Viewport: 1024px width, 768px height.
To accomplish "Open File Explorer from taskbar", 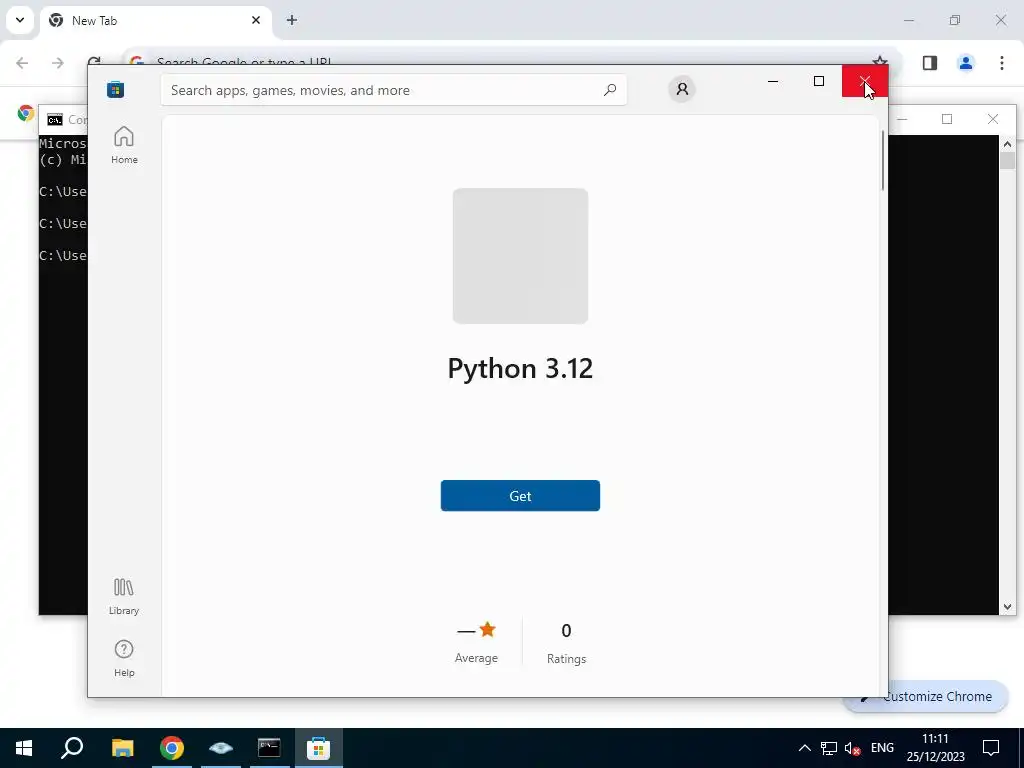I will pos(122,748).
